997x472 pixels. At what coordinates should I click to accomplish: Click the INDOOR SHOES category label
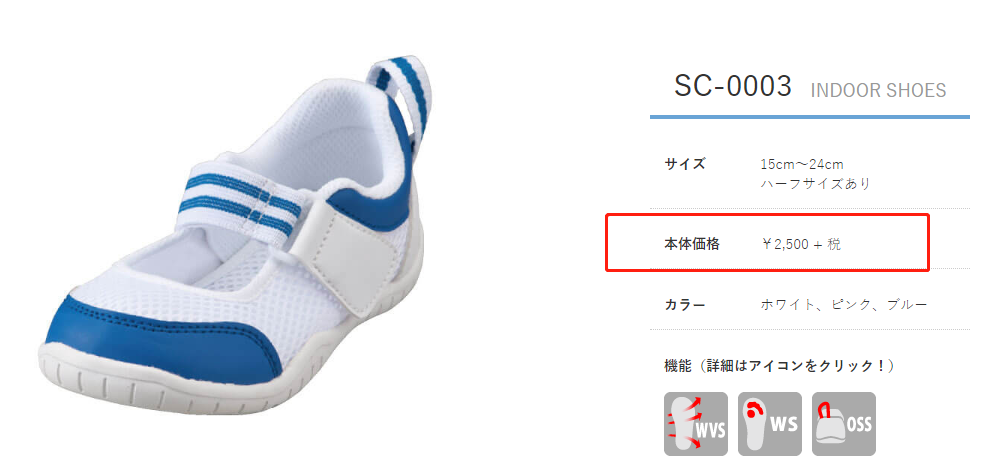879,91
